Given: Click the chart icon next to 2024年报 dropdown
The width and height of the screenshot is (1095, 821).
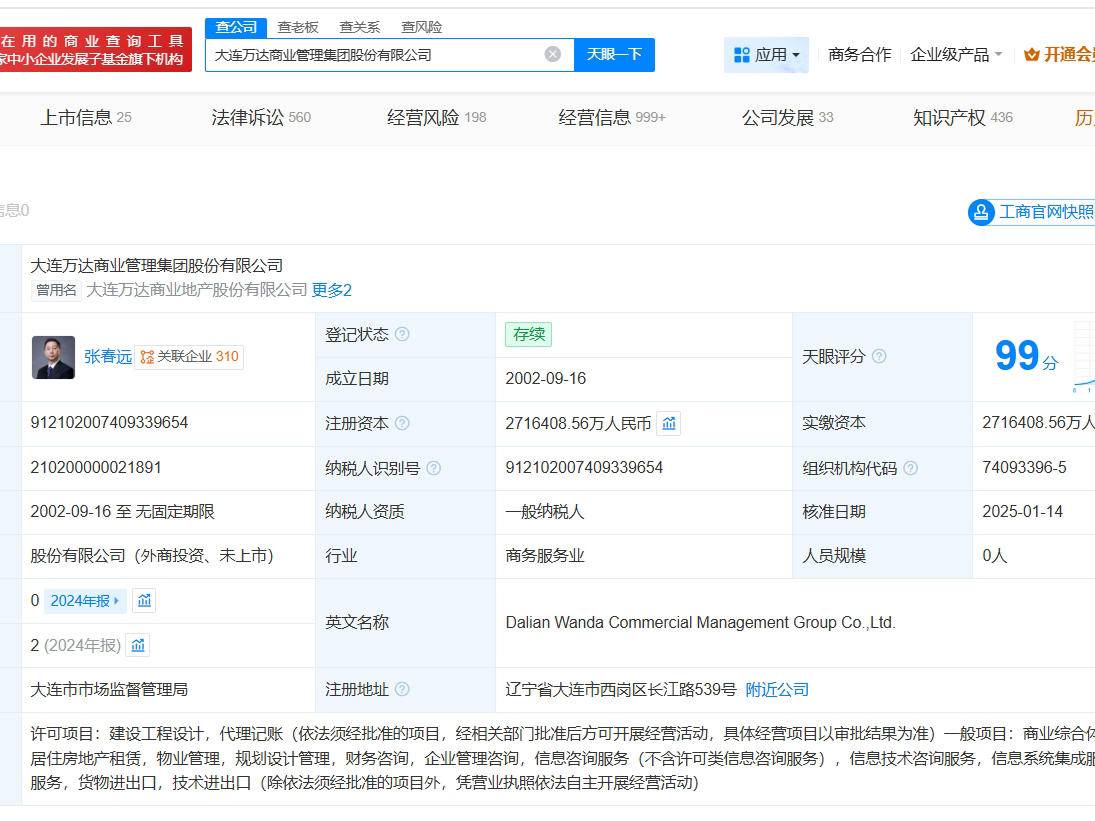Looking at the screenshot, I should (144, 601).
